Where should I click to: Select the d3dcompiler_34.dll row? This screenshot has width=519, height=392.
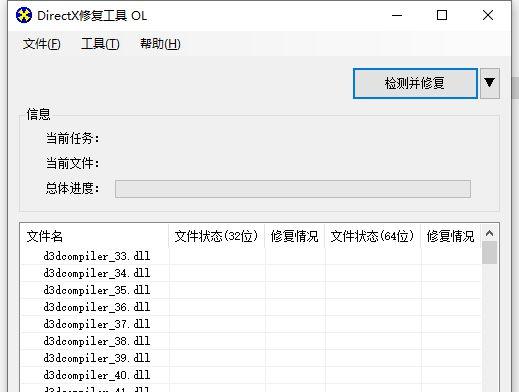click(x=251, y=273)
